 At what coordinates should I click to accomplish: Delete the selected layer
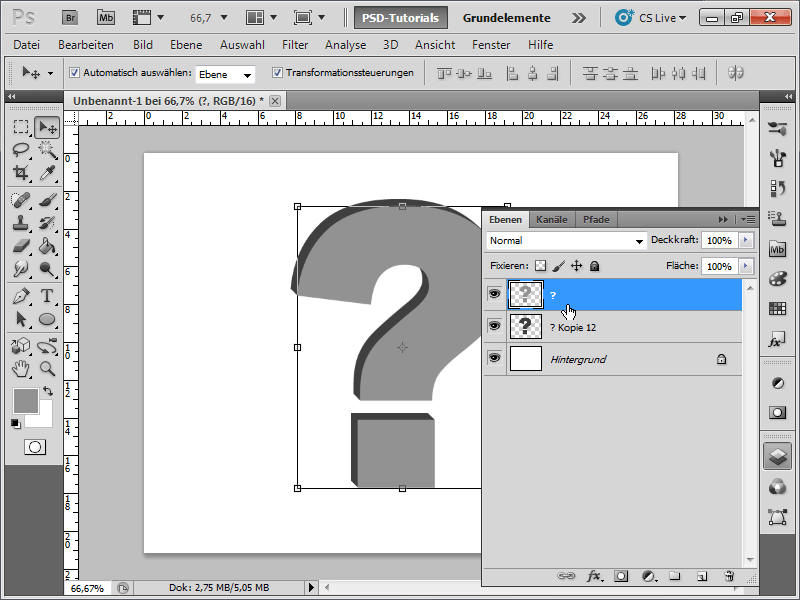[x=729, y=577]
